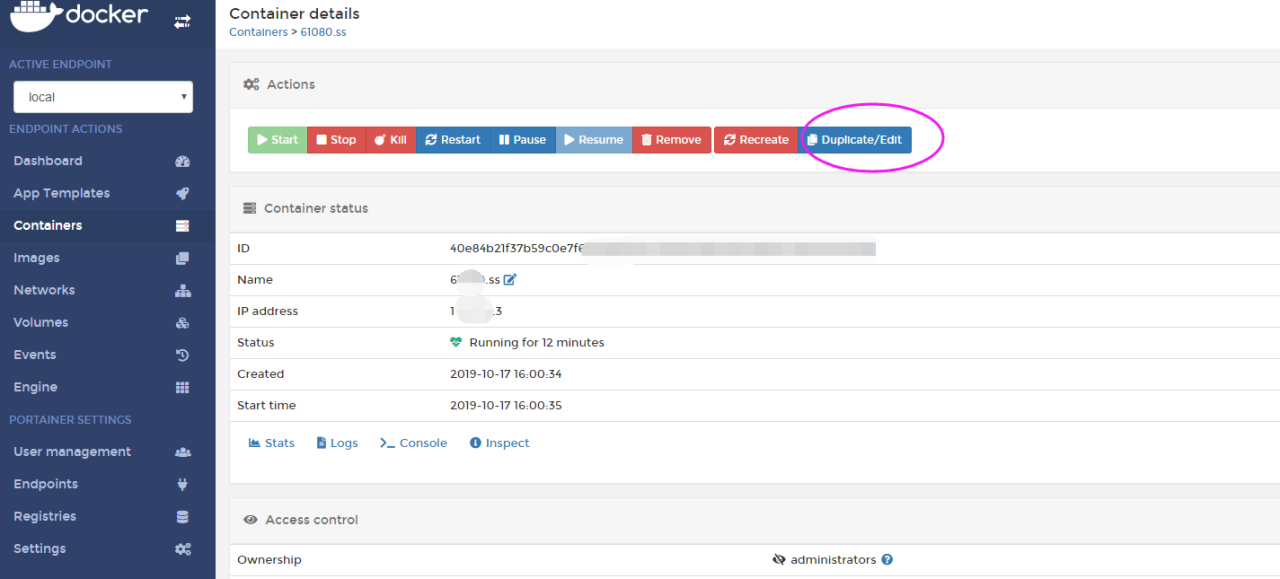The image size is (1280, 579).
Task: Open Images in the sidebar
Action: tap(37, 258)
